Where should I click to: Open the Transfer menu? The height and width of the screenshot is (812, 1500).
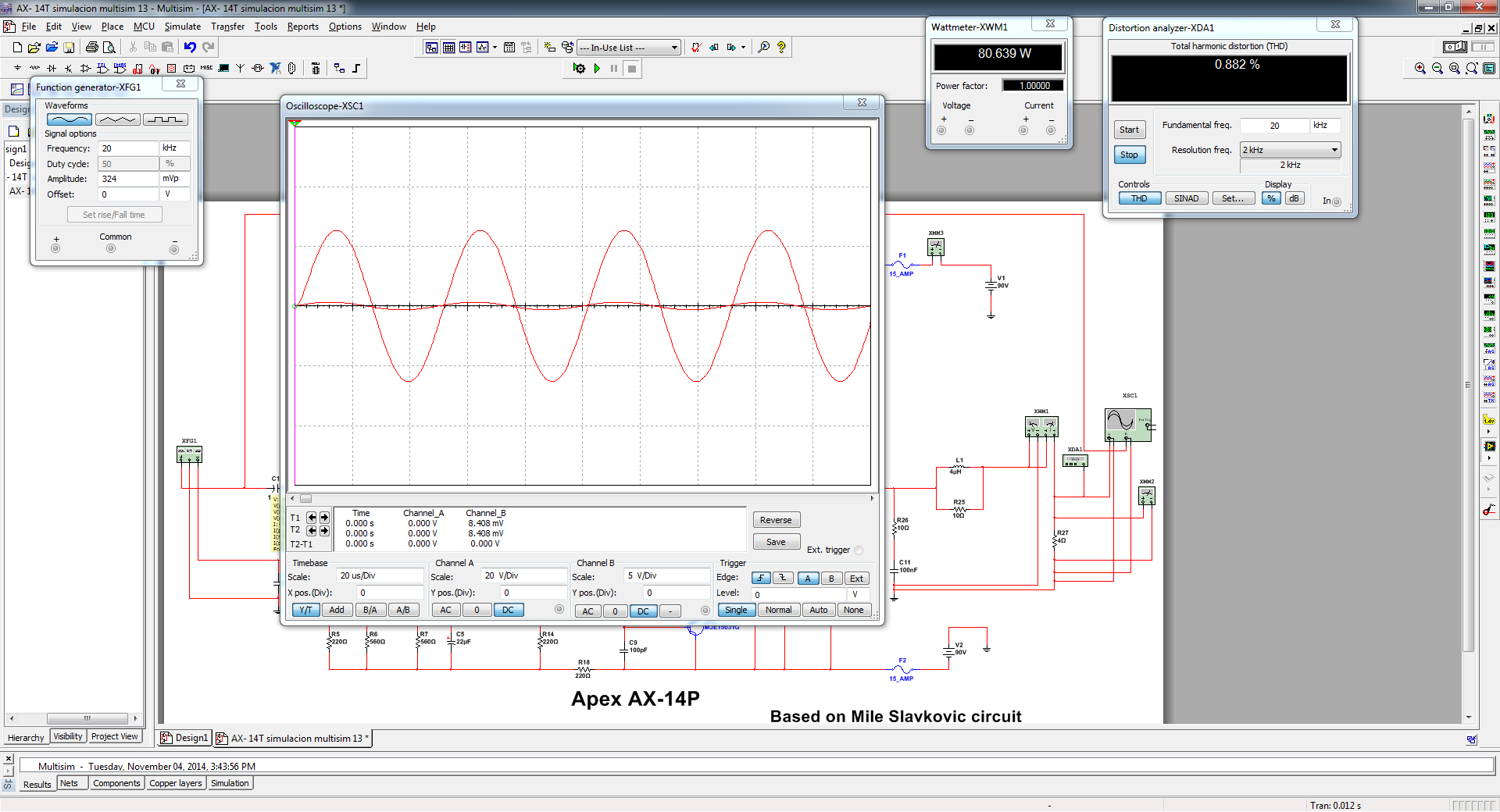pyautogui.click(x=227, y=27)
